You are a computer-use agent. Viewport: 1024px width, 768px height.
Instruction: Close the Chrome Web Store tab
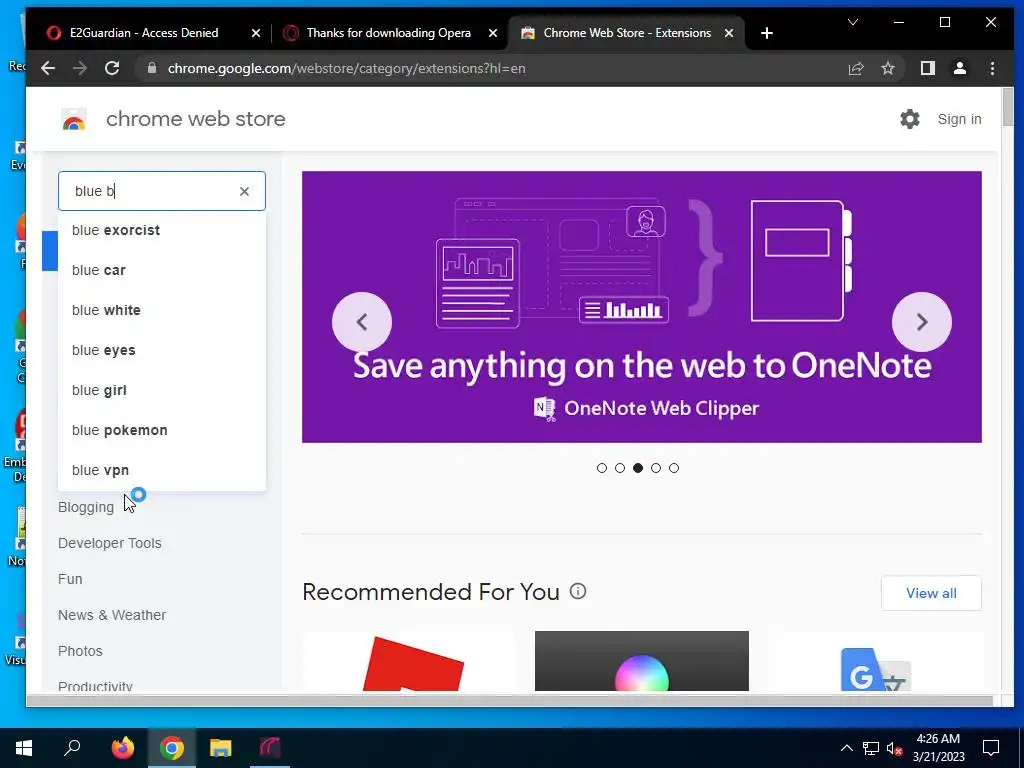click(x=729, y=33)
